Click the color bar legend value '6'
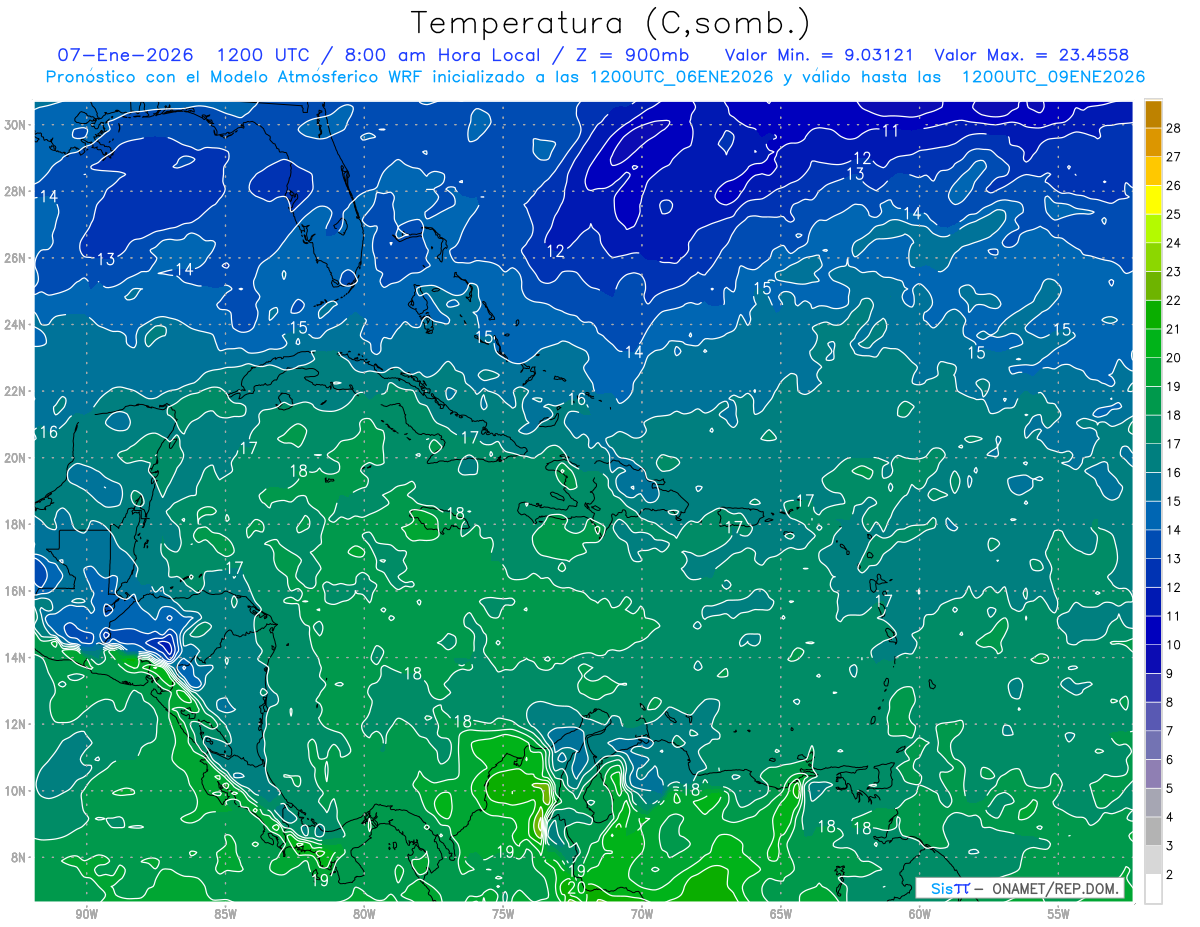Viewport: 1200px width, 927px height. (x=1169, y=760)
